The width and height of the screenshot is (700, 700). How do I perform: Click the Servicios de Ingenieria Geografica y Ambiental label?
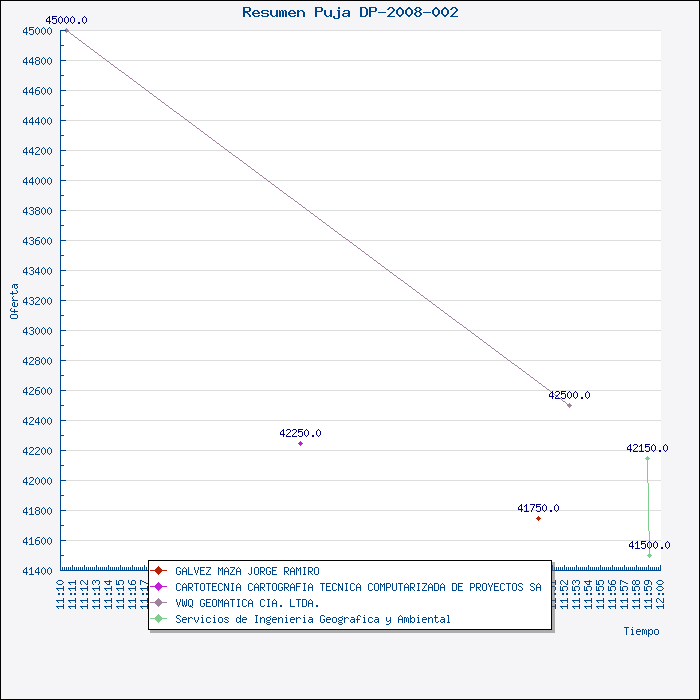(312, 619)
